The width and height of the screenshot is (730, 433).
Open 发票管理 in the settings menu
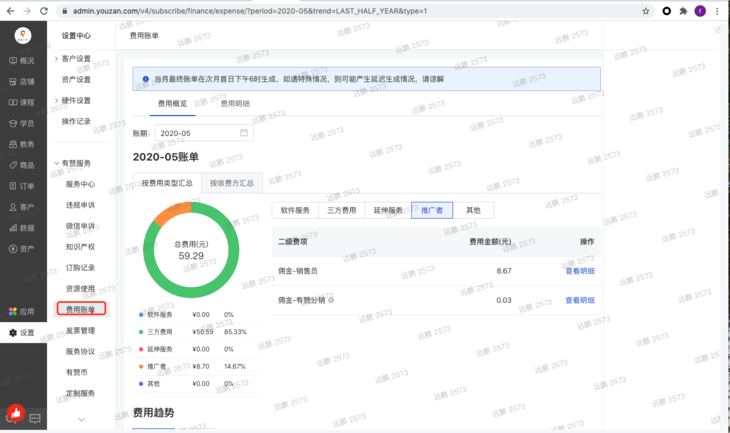[x=80, y=331]
